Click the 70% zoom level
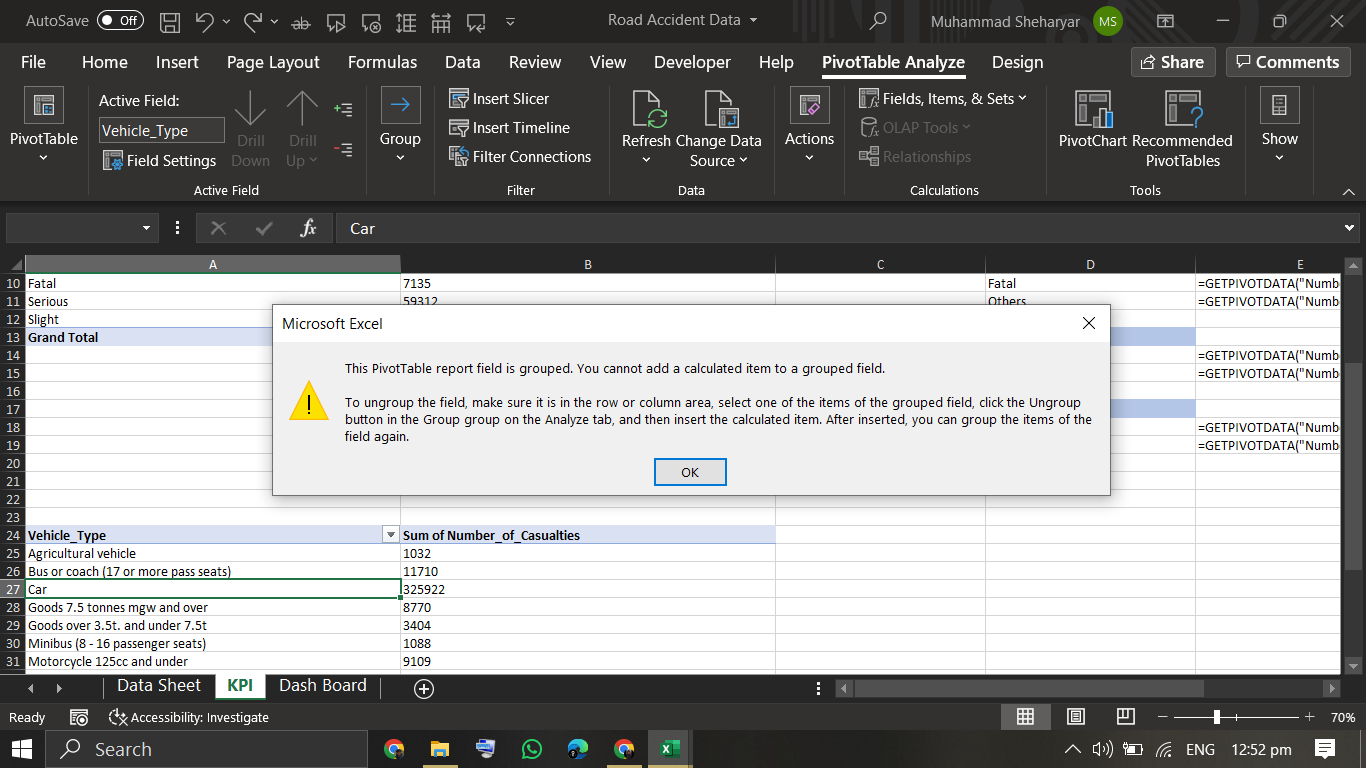Image resolution: width=1366 pixels, height=768 pixels. (x=1343, y=718)
